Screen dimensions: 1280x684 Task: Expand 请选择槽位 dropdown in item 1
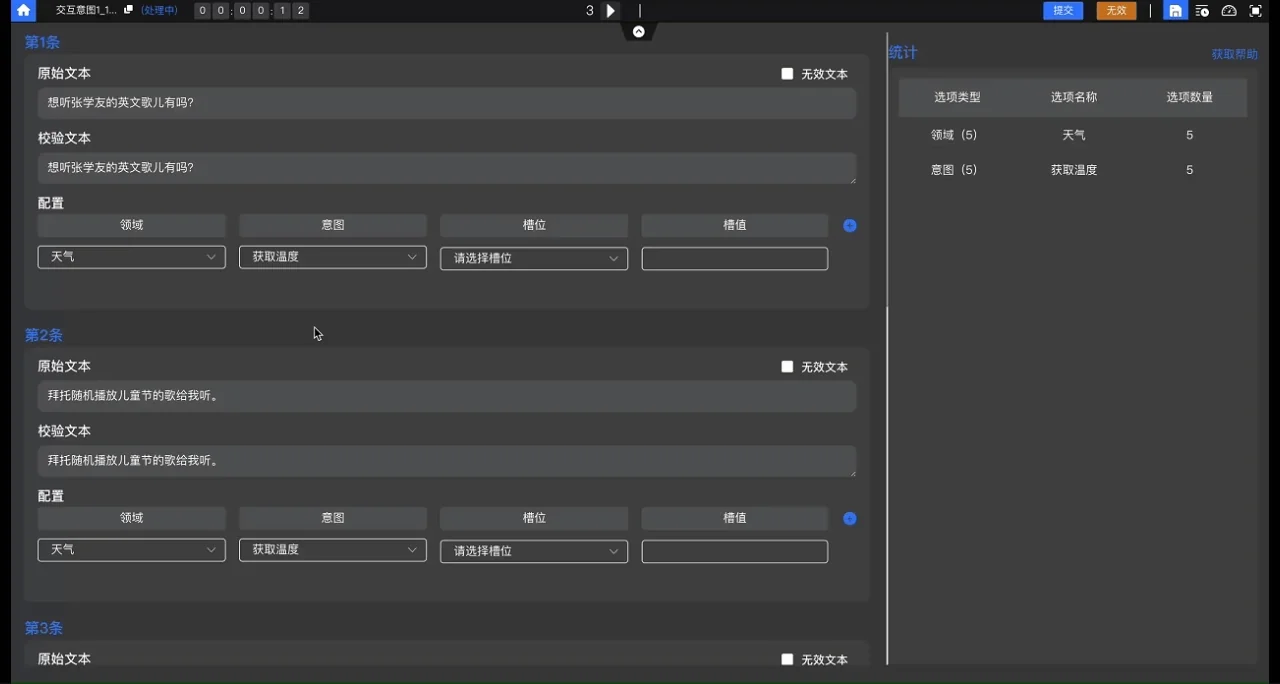pos(534,259)
